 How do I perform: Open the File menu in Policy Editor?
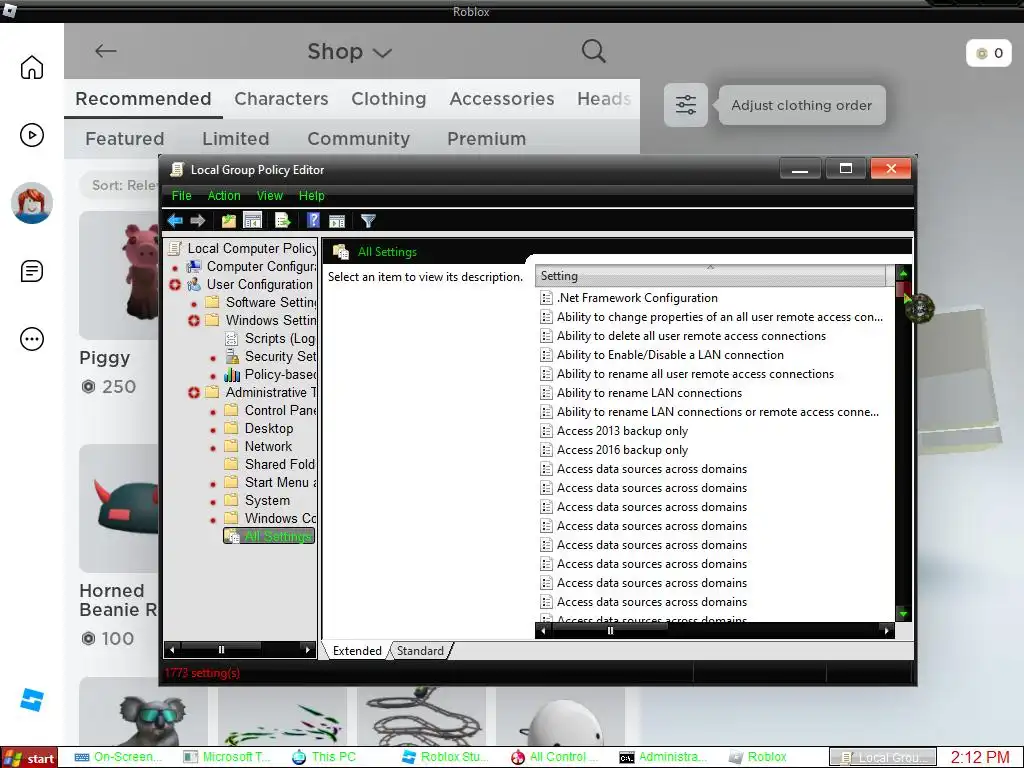181,195
